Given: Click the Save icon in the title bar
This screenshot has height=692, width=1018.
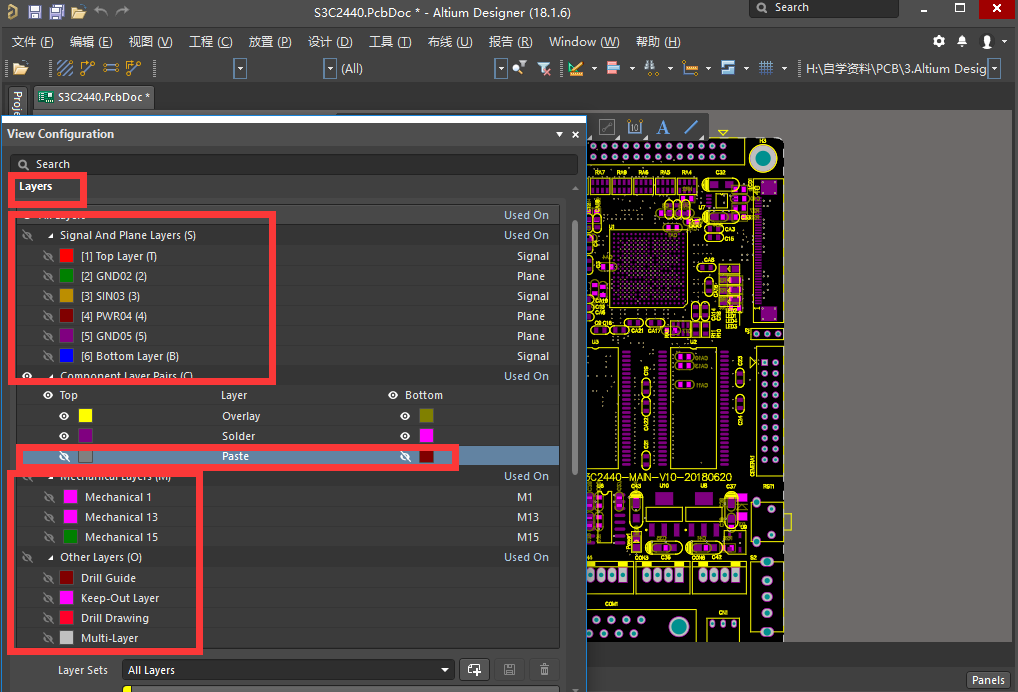Looking at the screenshot, I should [35, 12].
